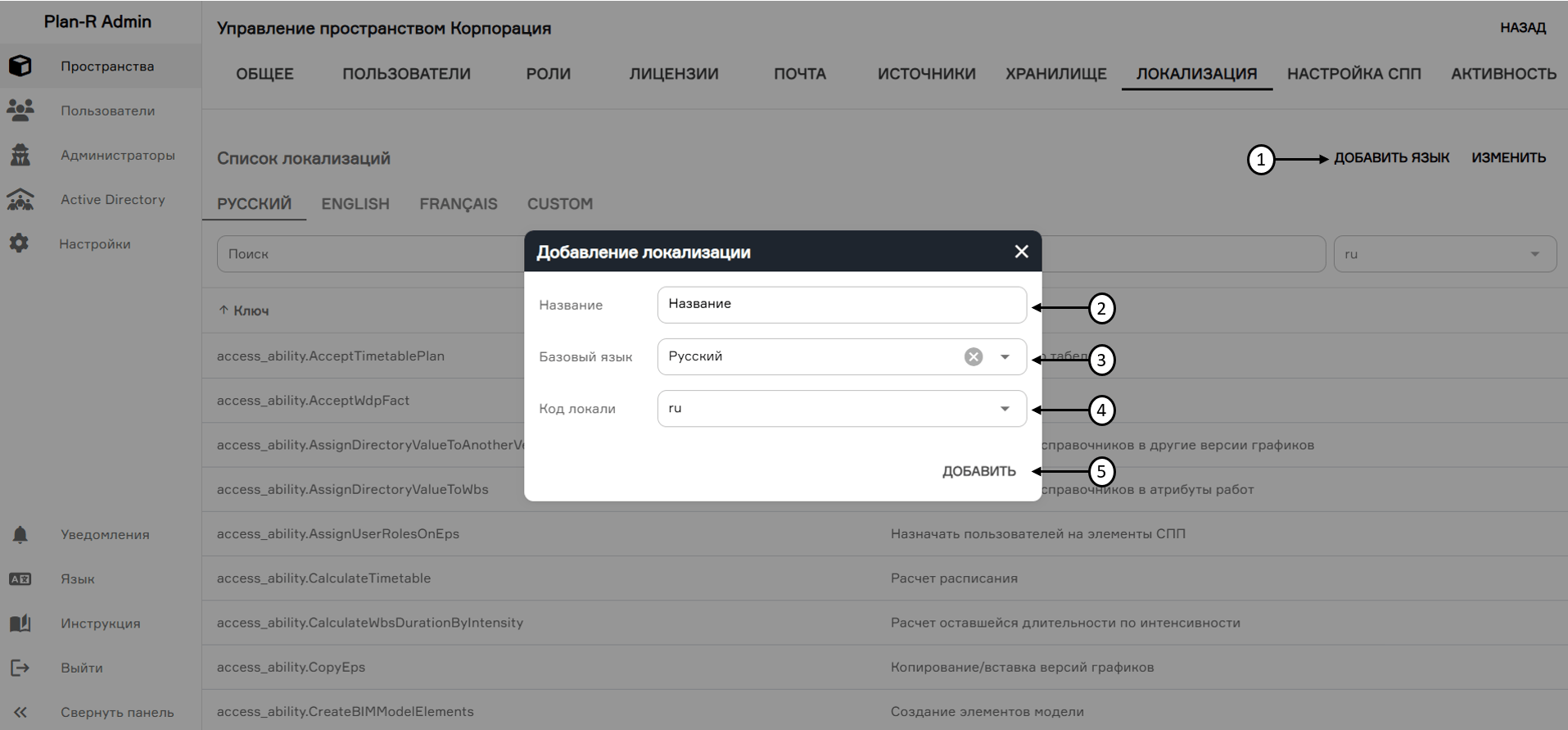Click the Users group icon
Image resolution: width=1568 pixels, height=730 pixels.
[x=20, y=110]
